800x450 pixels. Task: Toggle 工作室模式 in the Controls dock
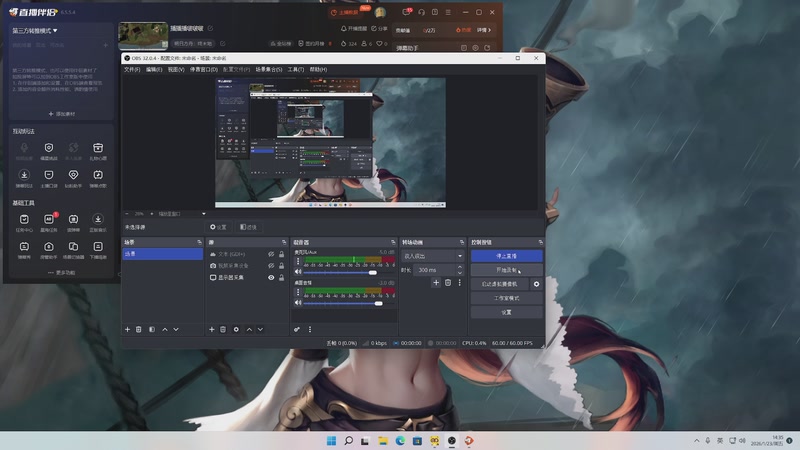pyautogui.click(x=507, y=298)
